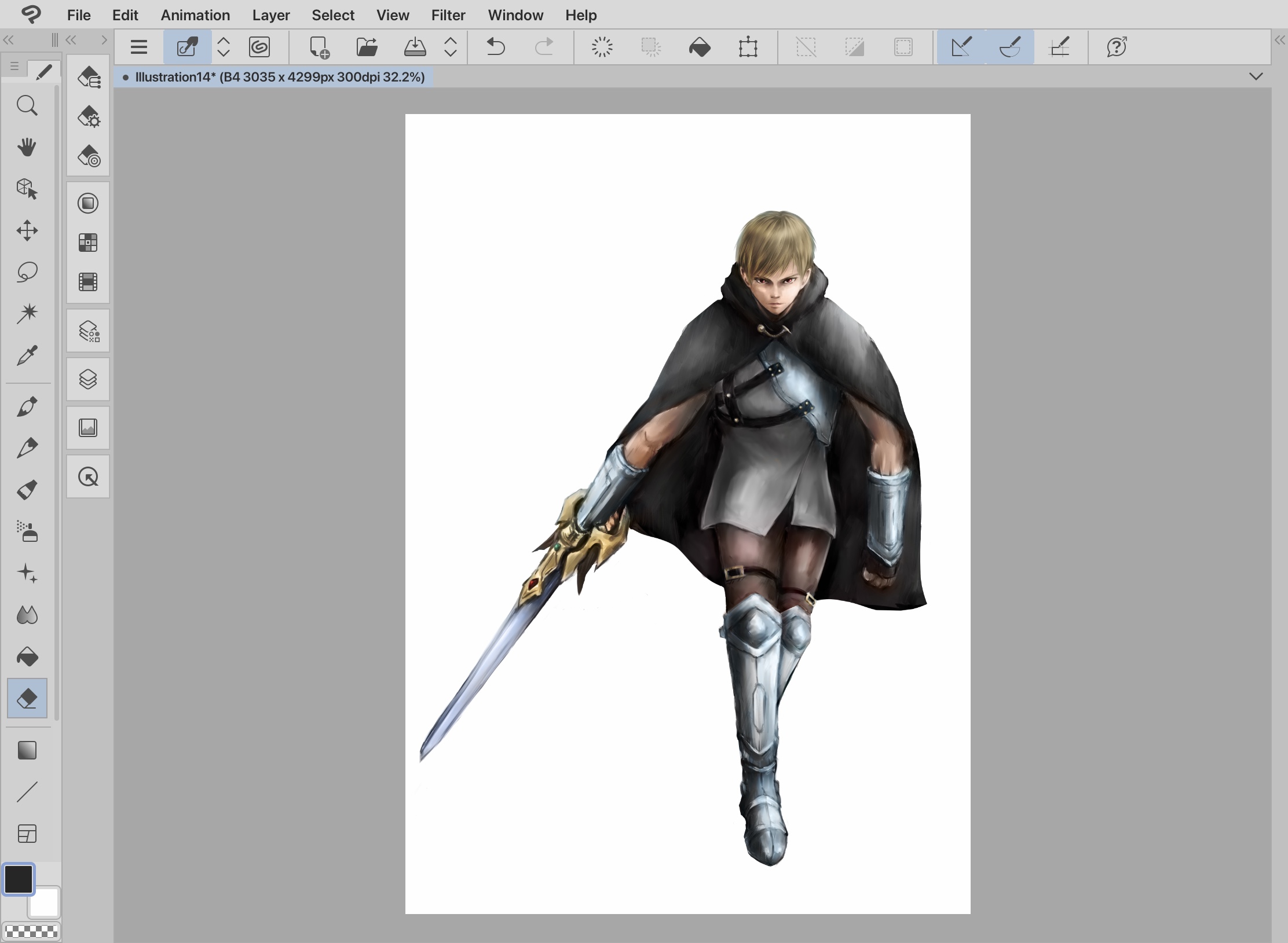Viewport: 1288px width, 943px height.
Task: Toggle the selection border display icon
Action: click(x=903, y=47)
